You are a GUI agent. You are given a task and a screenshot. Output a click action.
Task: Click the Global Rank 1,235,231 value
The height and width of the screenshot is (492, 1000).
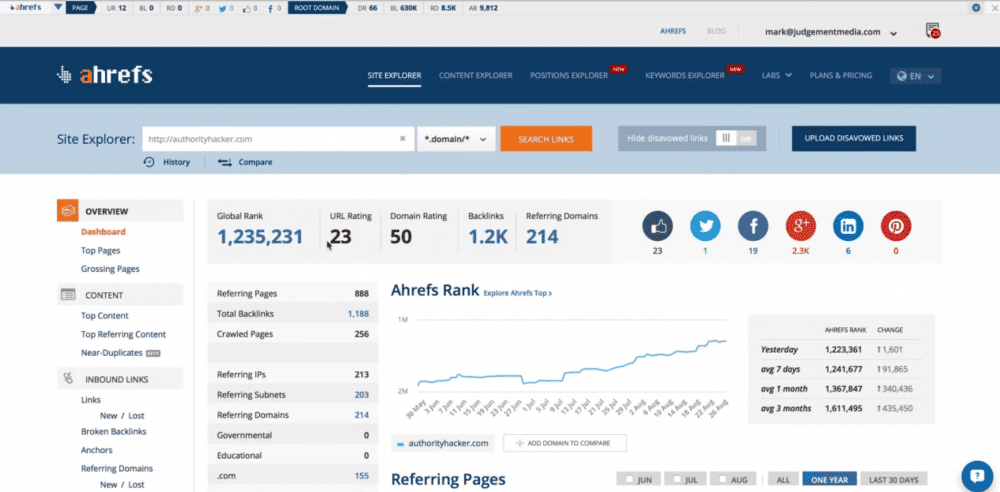click(x=260, y=237)
